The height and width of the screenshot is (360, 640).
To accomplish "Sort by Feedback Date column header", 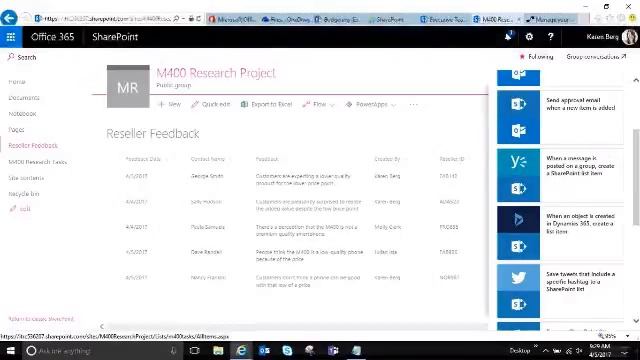I will pos(143,159).
